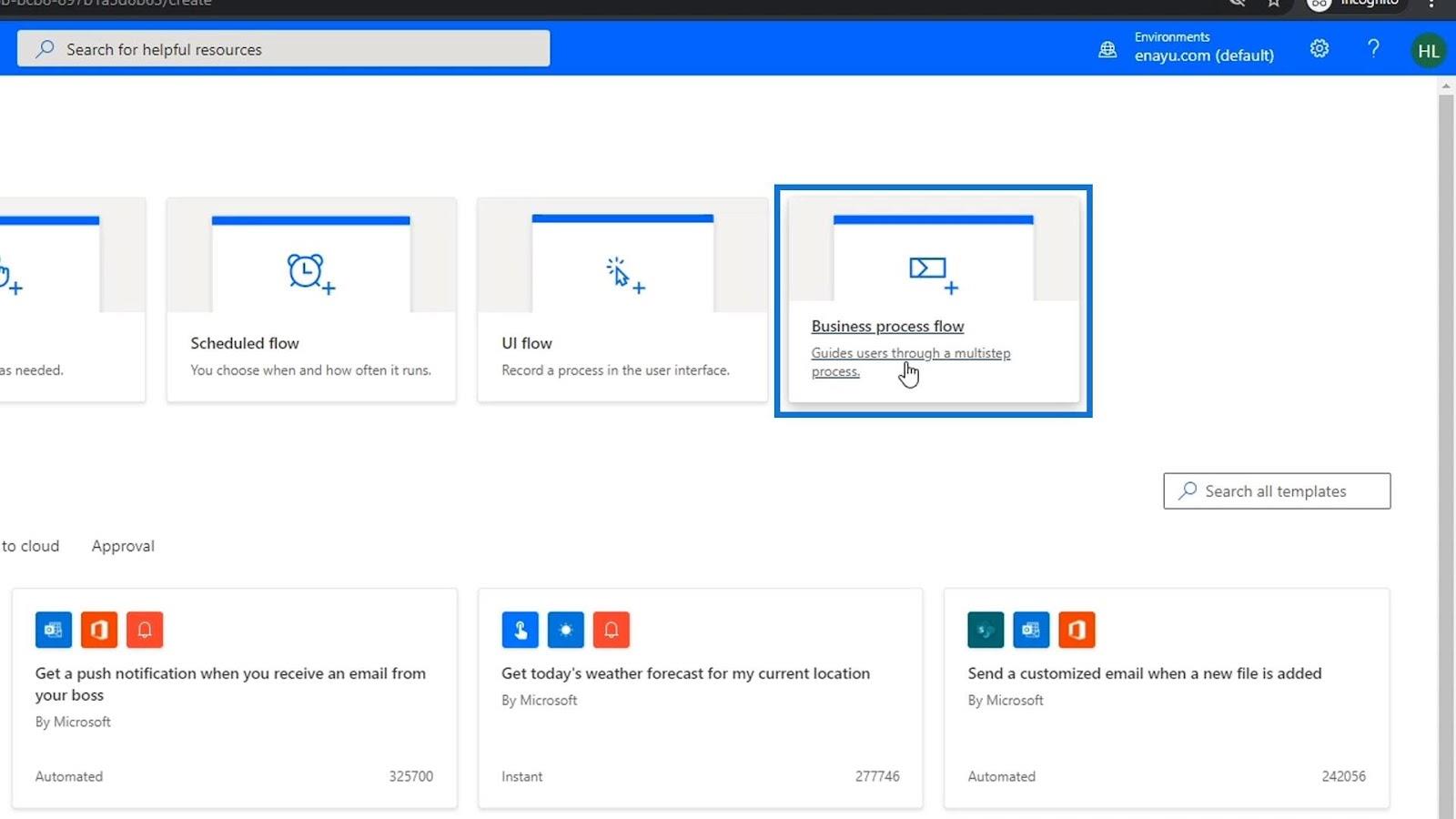
Task: Click the browser bookmark star icon
Action: coord(1273,4)
